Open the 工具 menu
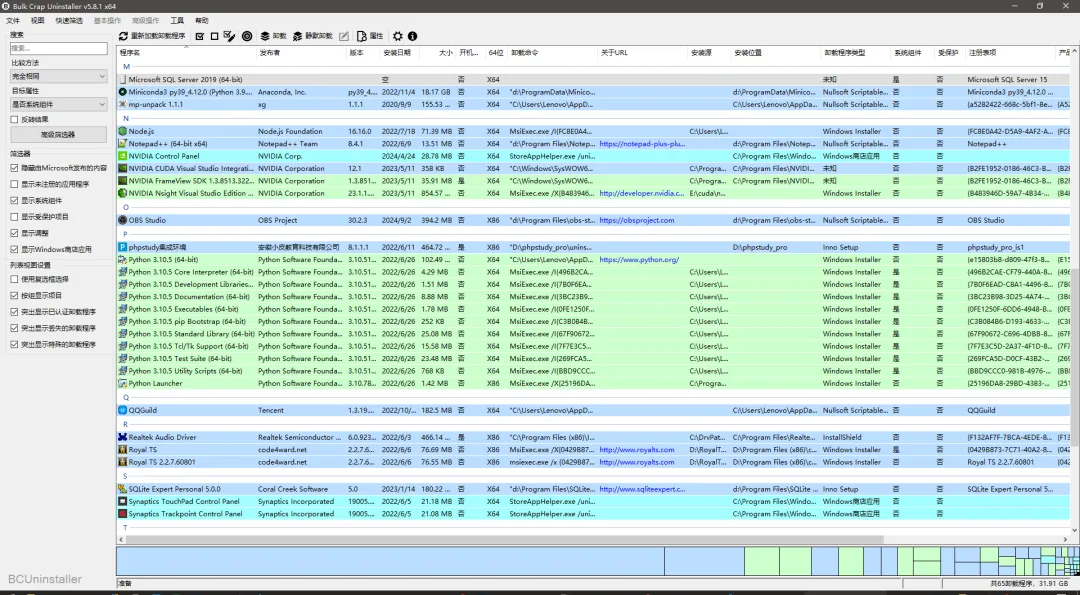 point(177,21)
